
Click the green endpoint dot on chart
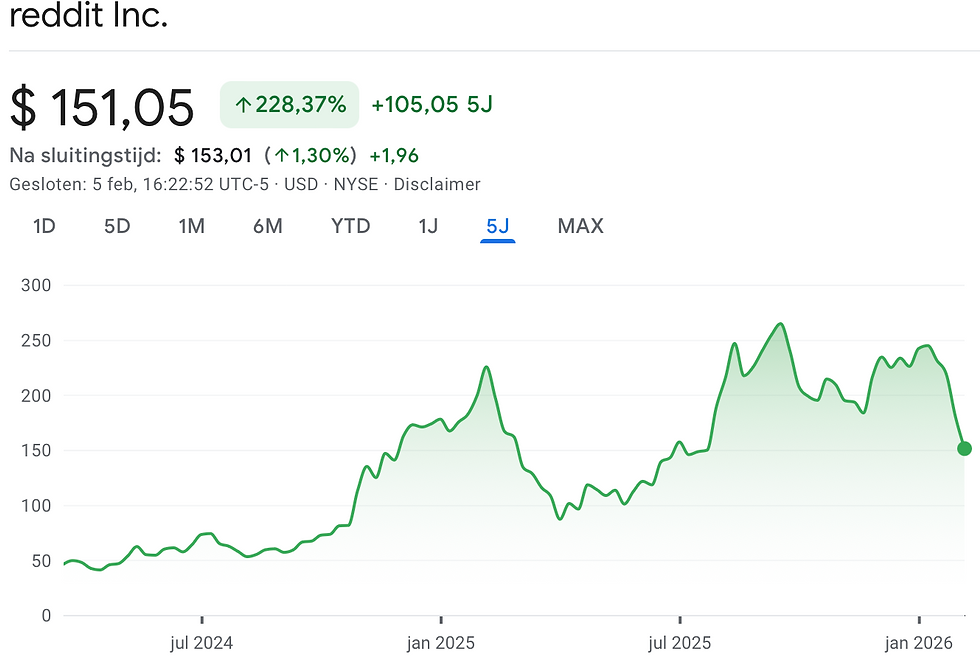pyautogui.click(x=964, y=448)
